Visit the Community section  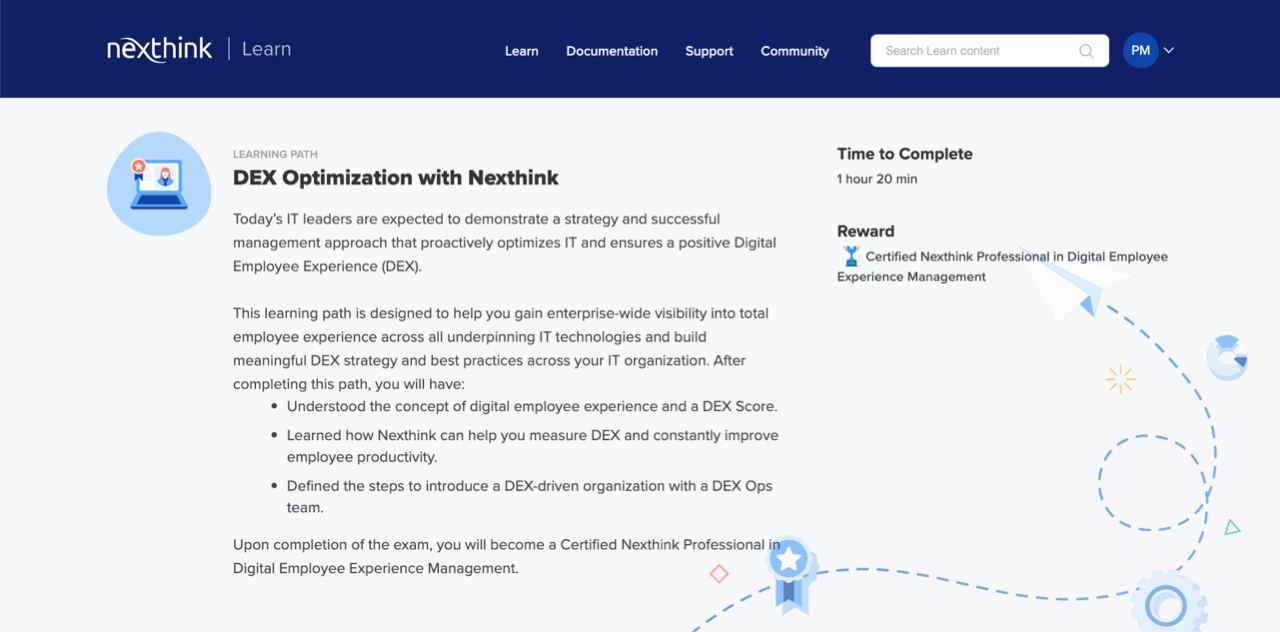794,51
